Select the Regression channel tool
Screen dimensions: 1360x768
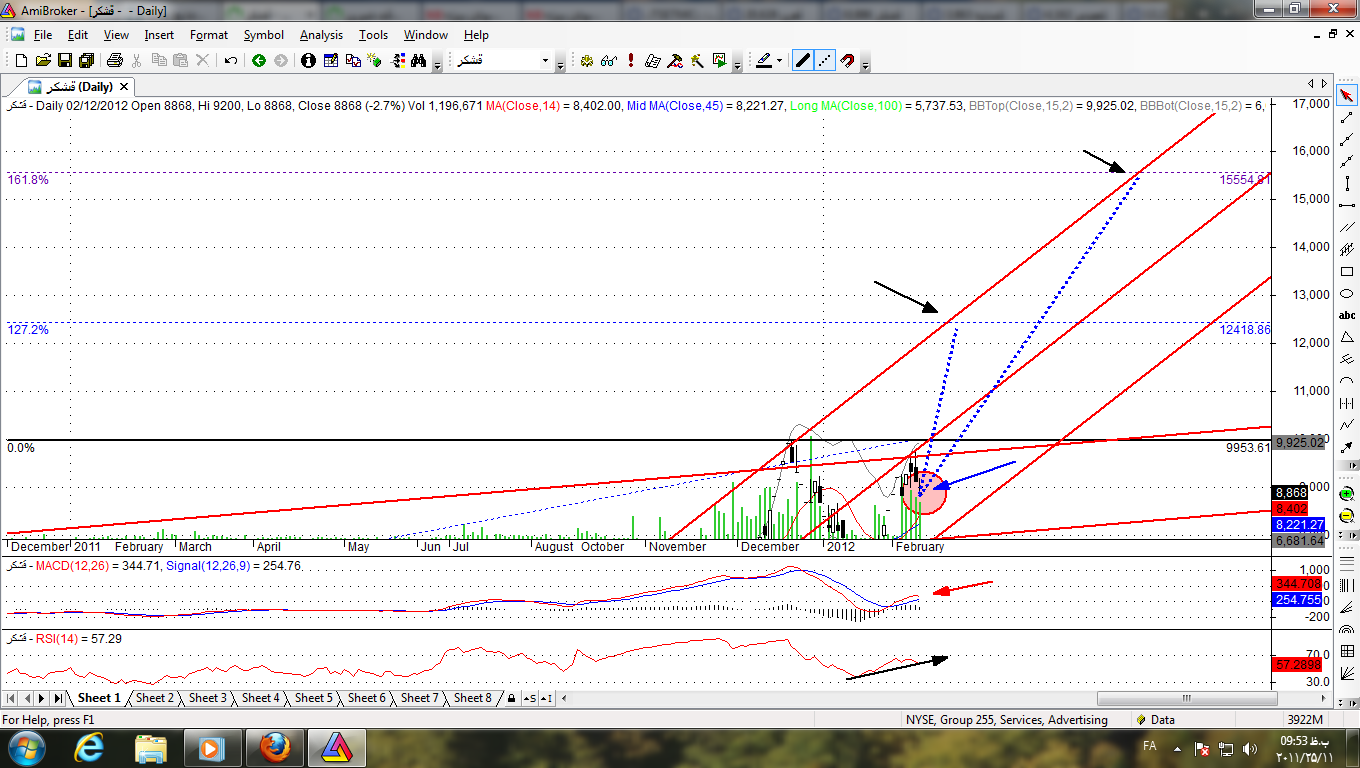[x=1346, y=250]
